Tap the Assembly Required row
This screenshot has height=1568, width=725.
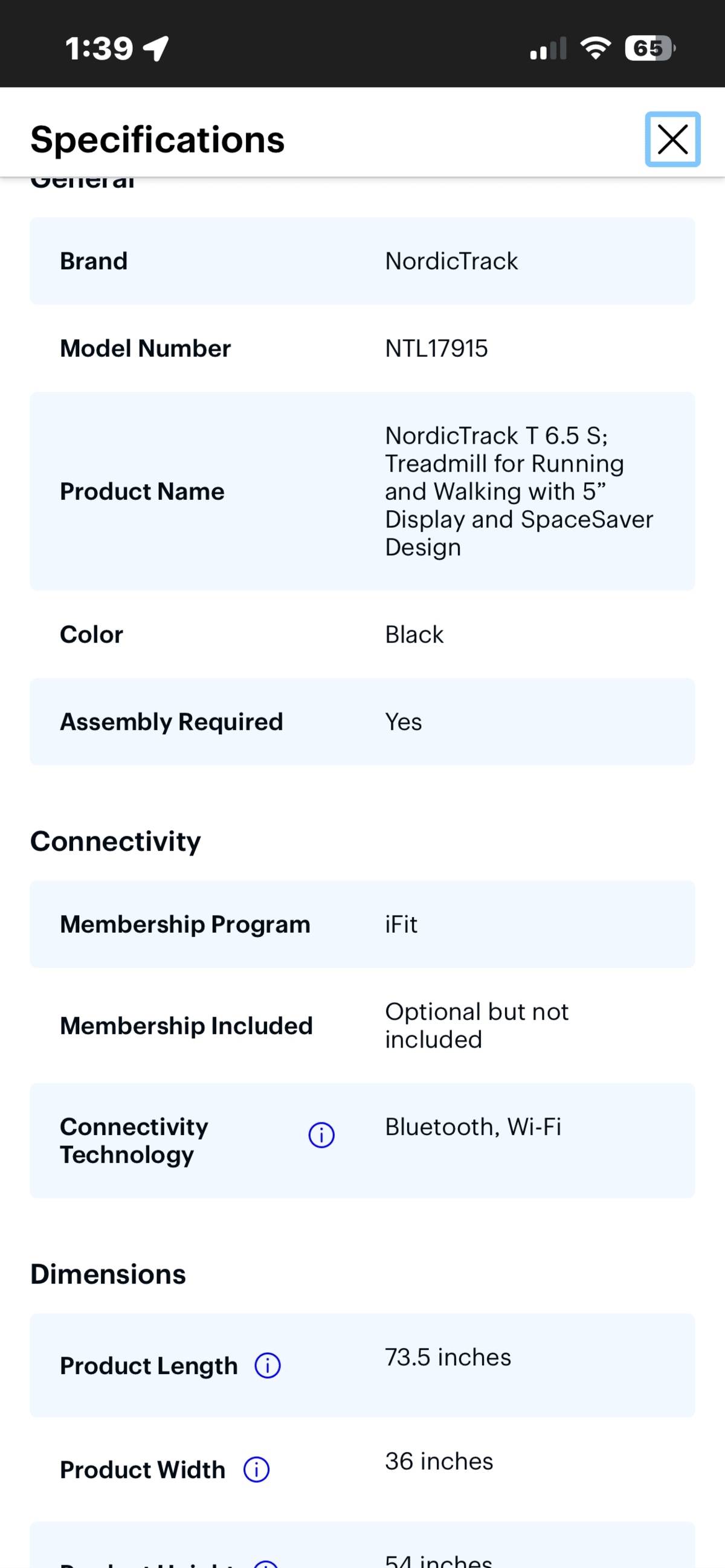click(x=362, y=722)
